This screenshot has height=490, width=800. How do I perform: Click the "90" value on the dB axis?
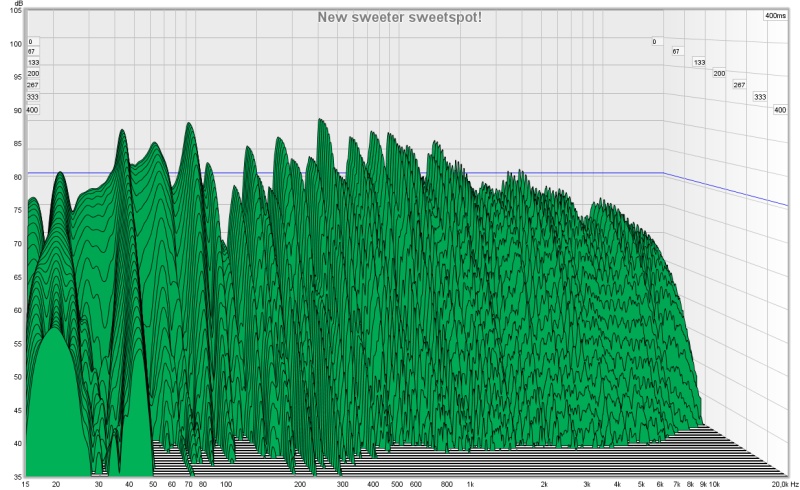[17, 111]
